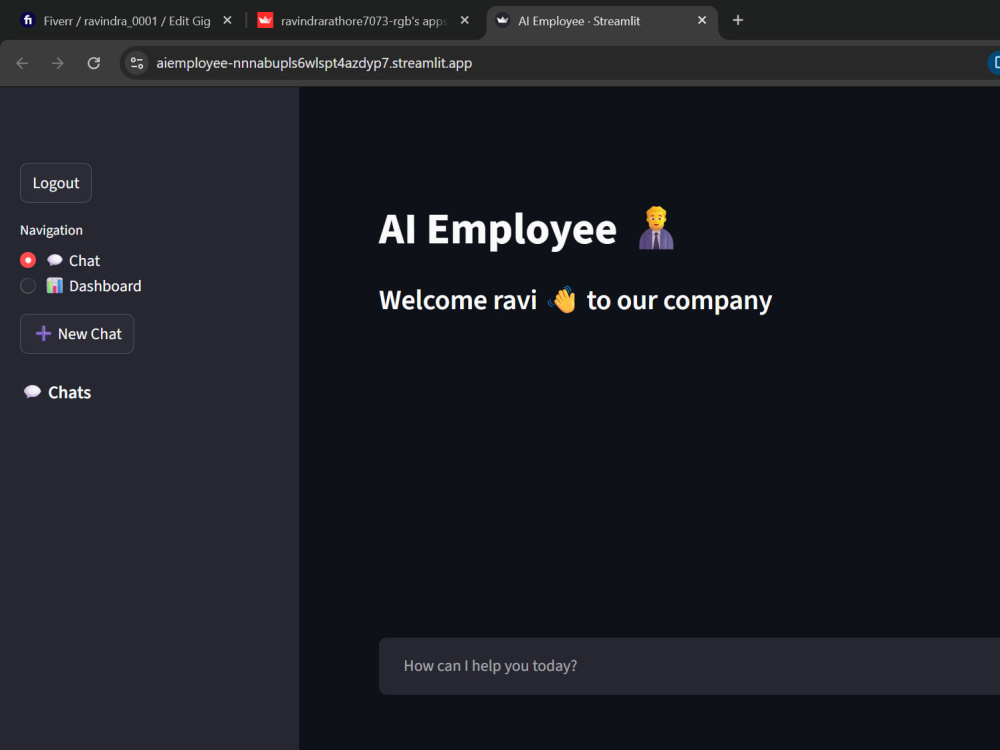Screen dimensions: 1000x750
Task: Close the ravindrarathore7073-rgb's apps tab
Action: [465, 20]
